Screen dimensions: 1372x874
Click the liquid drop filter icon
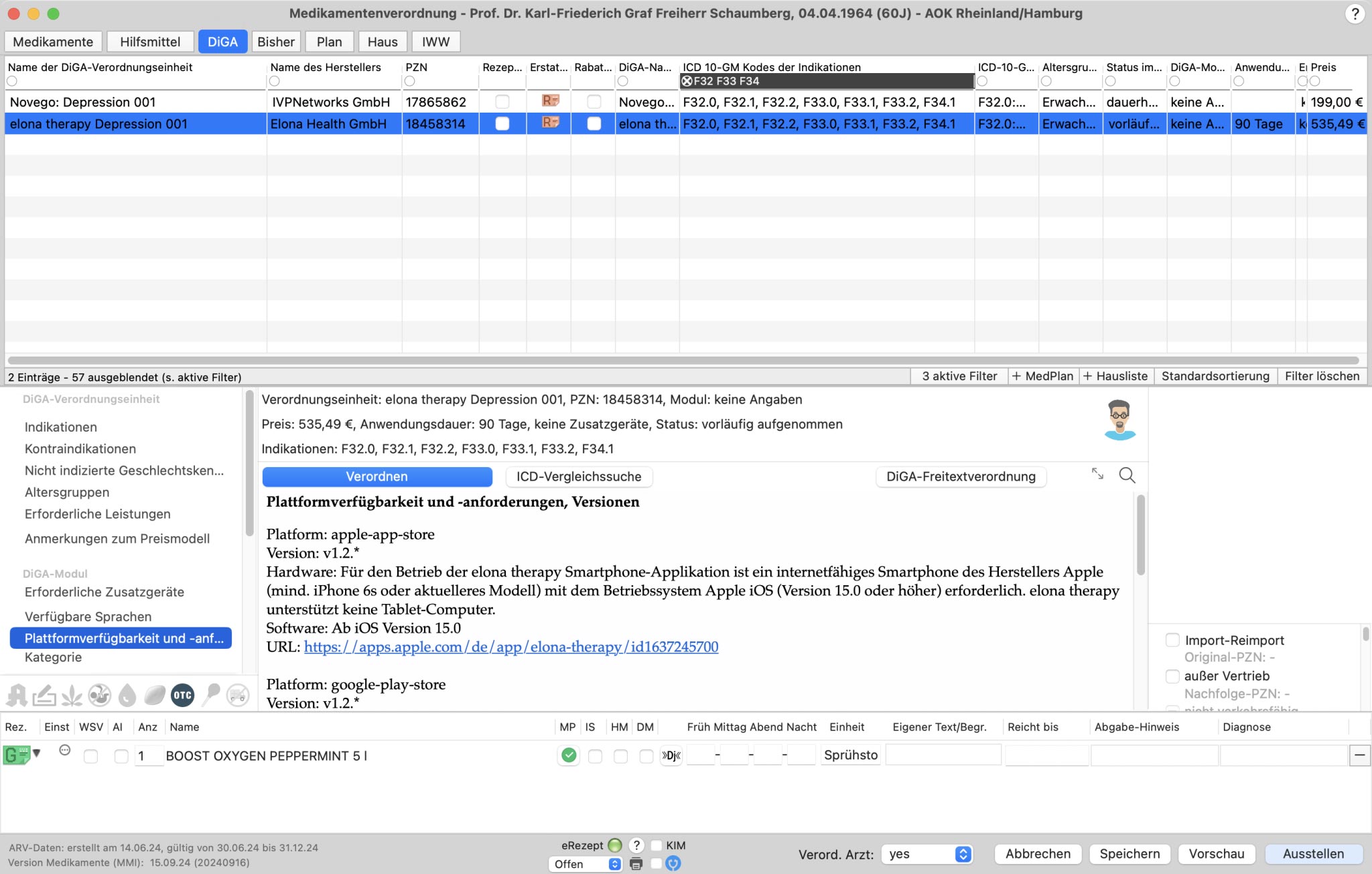coord(127,695)
